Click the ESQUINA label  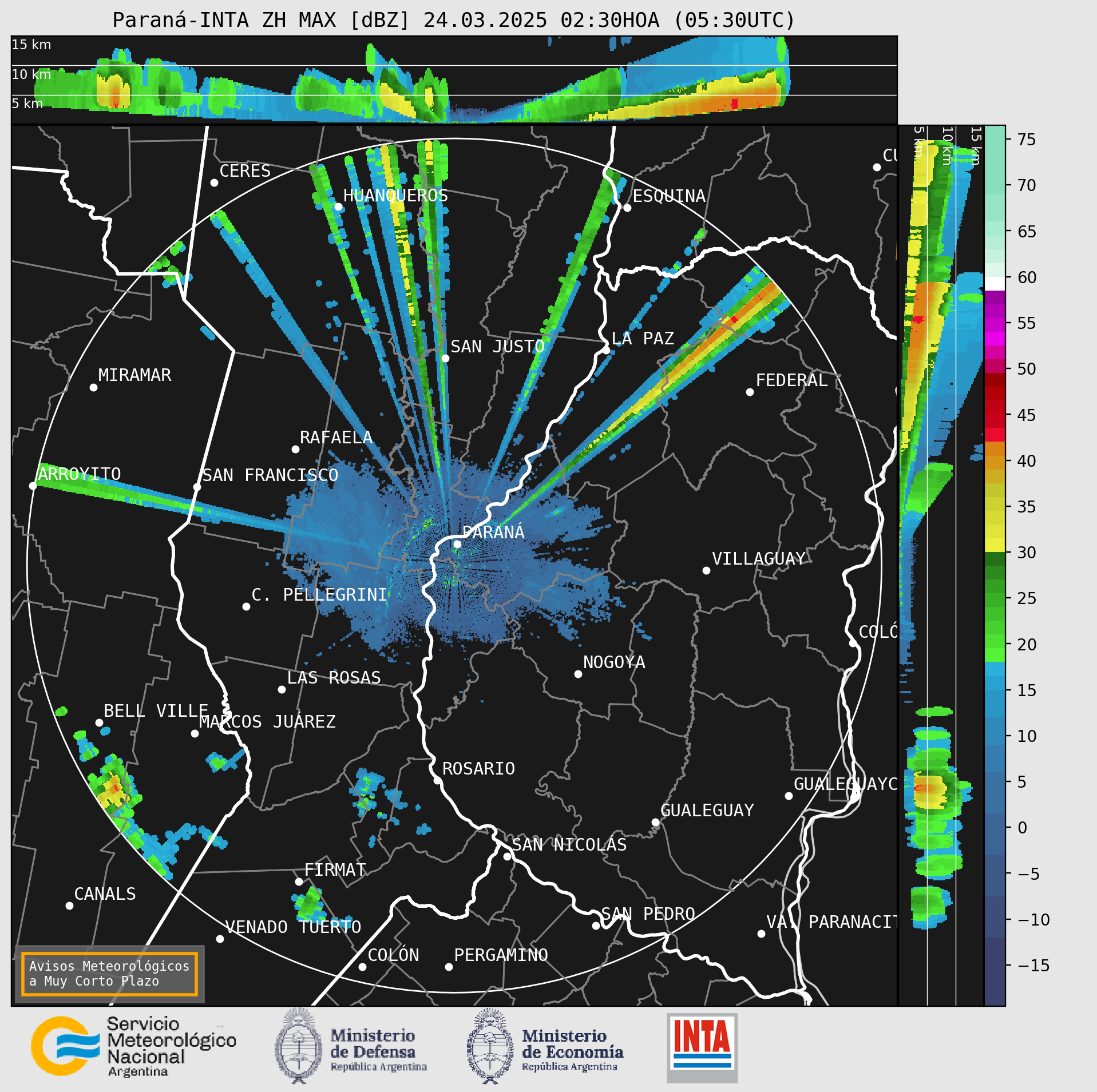tap(669, 196)
